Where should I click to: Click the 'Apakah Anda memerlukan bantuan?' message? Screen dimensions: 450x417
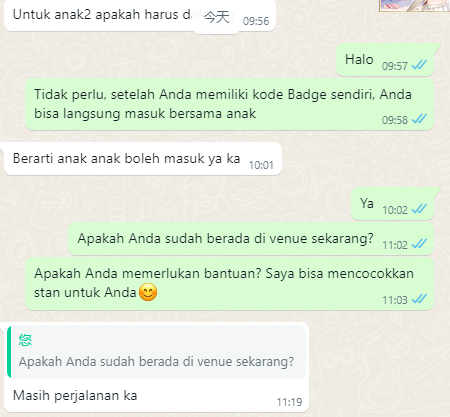click(x=230, y=283)
